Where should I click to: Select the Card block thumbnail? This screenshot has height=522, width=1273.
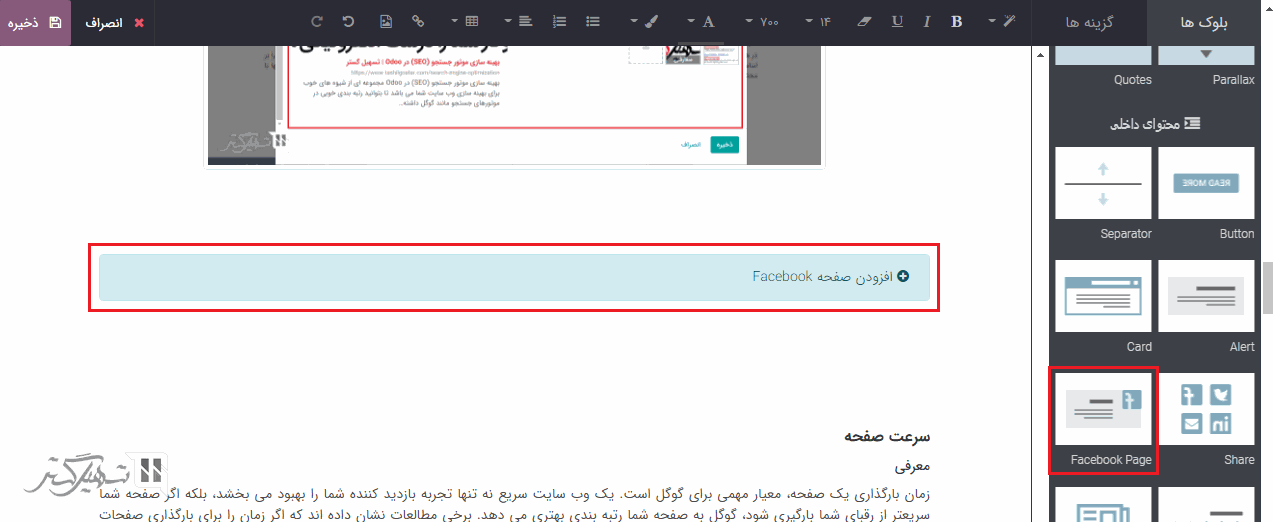[1103, 297]
